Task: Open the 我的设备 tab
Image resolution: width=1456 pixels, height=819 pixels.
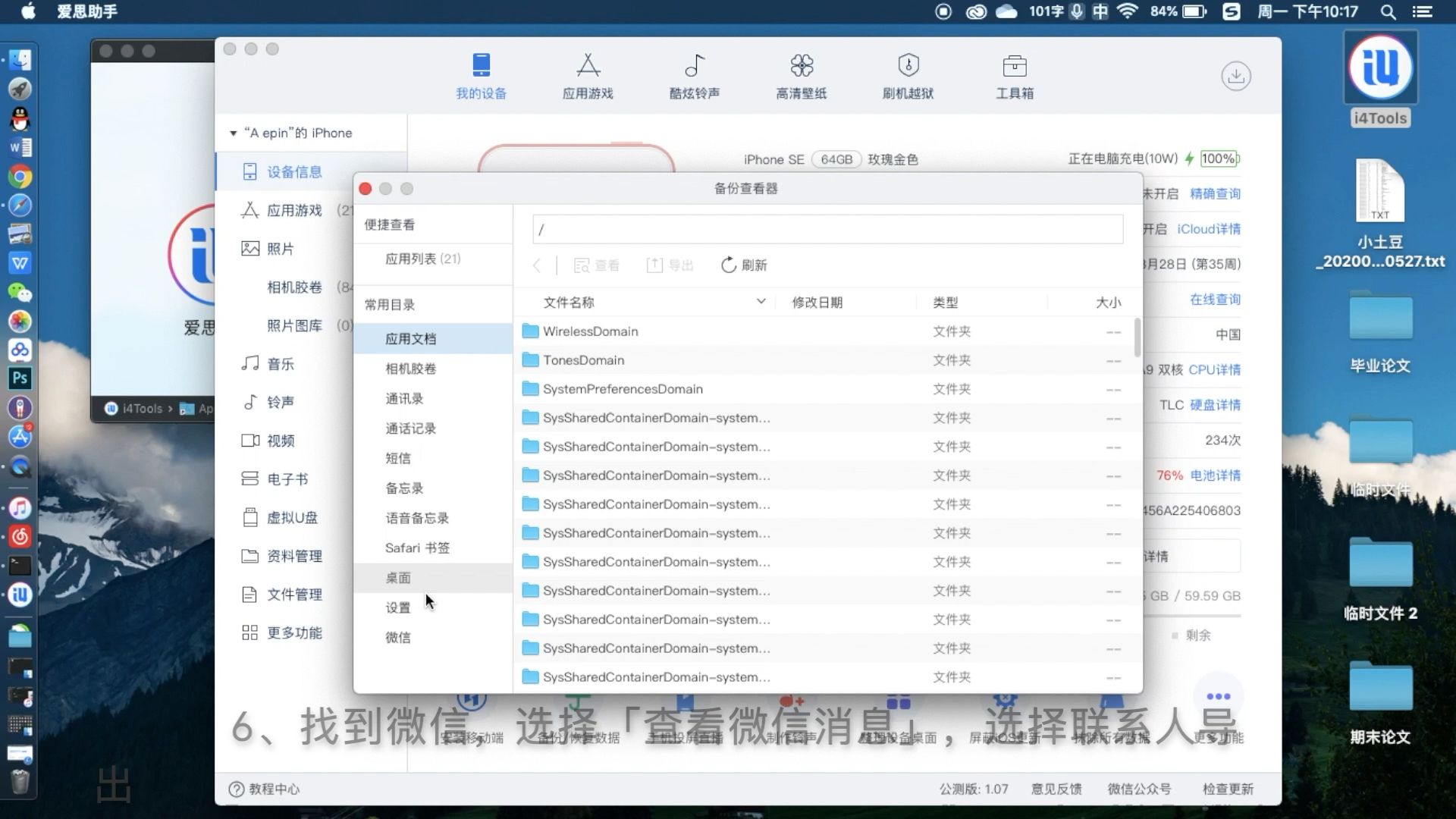Action: click(481, 76)
